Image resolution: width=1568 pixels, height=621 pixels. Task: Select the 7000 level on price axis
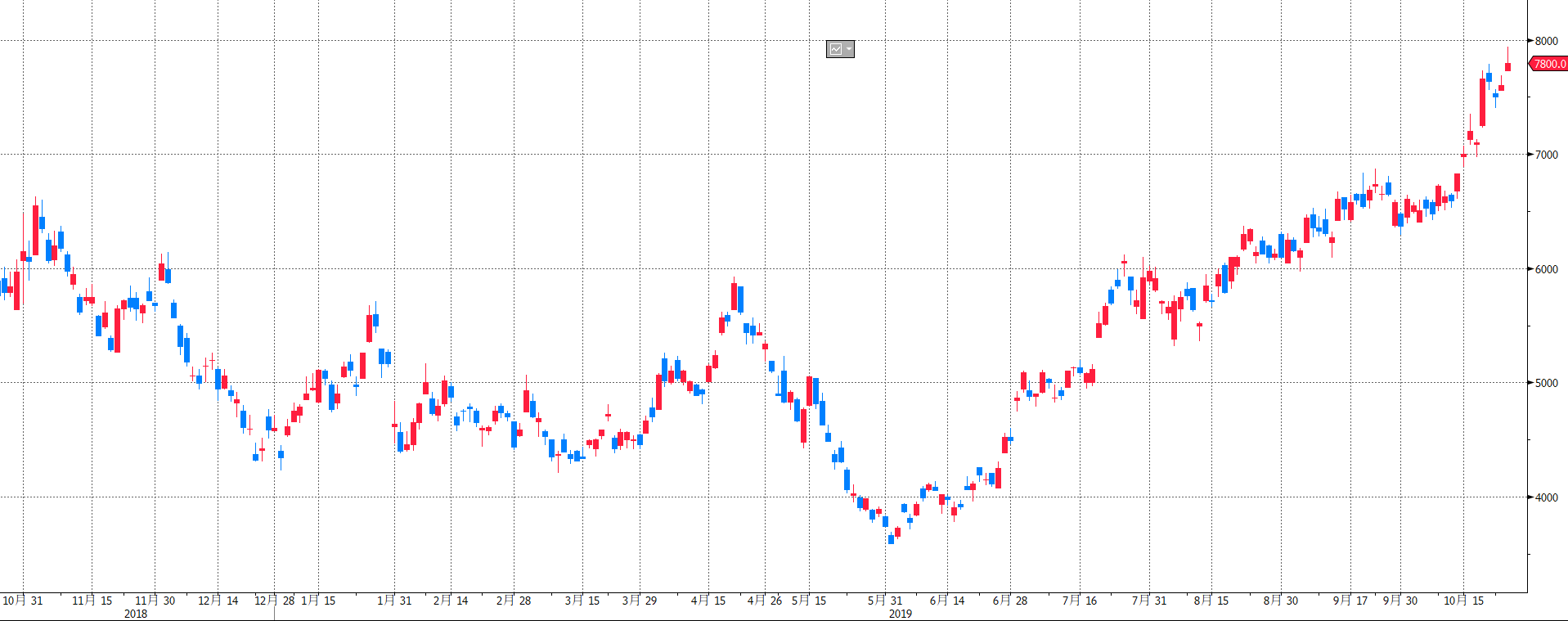click(1546, 155)
